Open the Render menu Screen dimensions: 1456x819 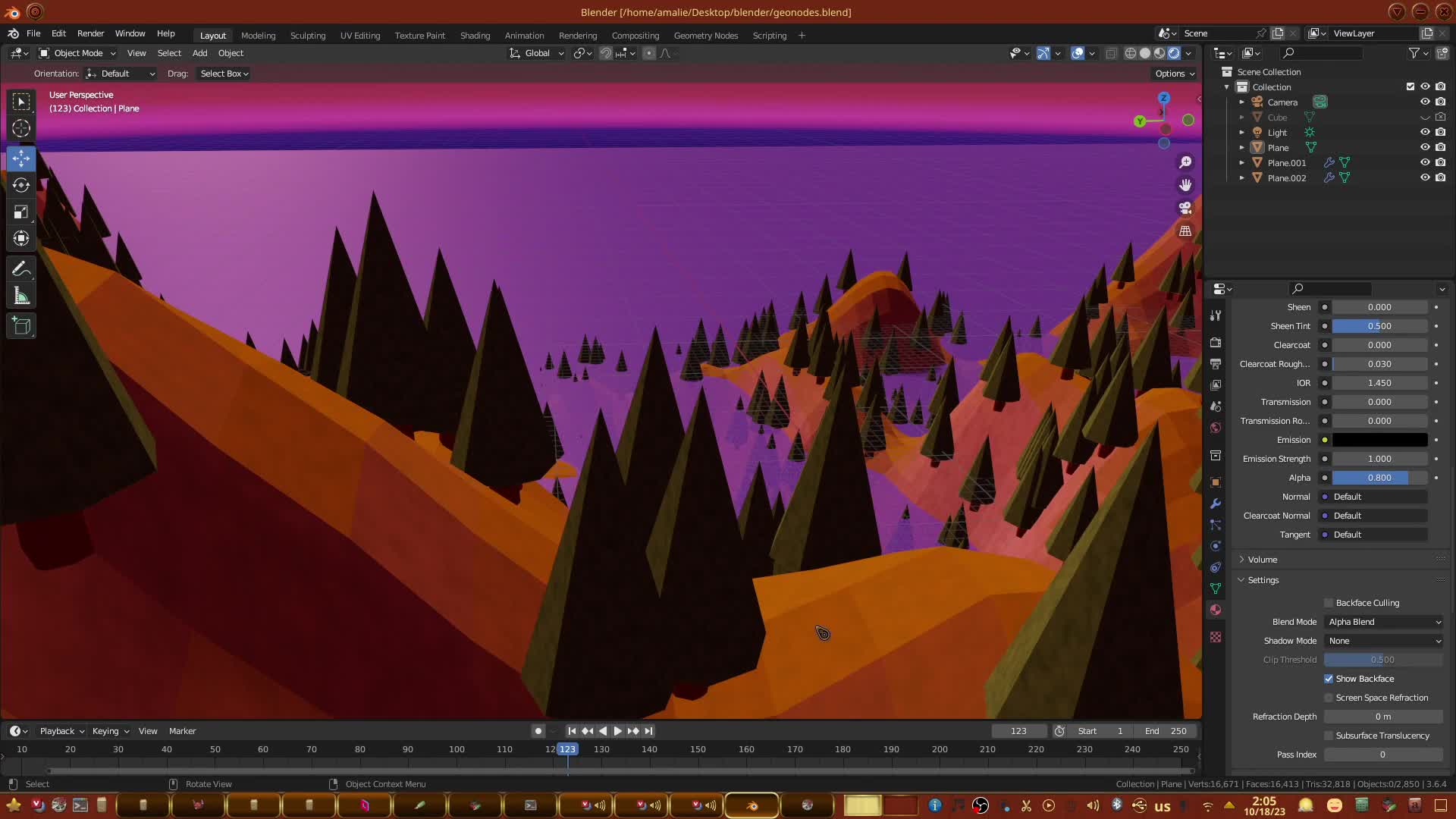tap(90, 33)
